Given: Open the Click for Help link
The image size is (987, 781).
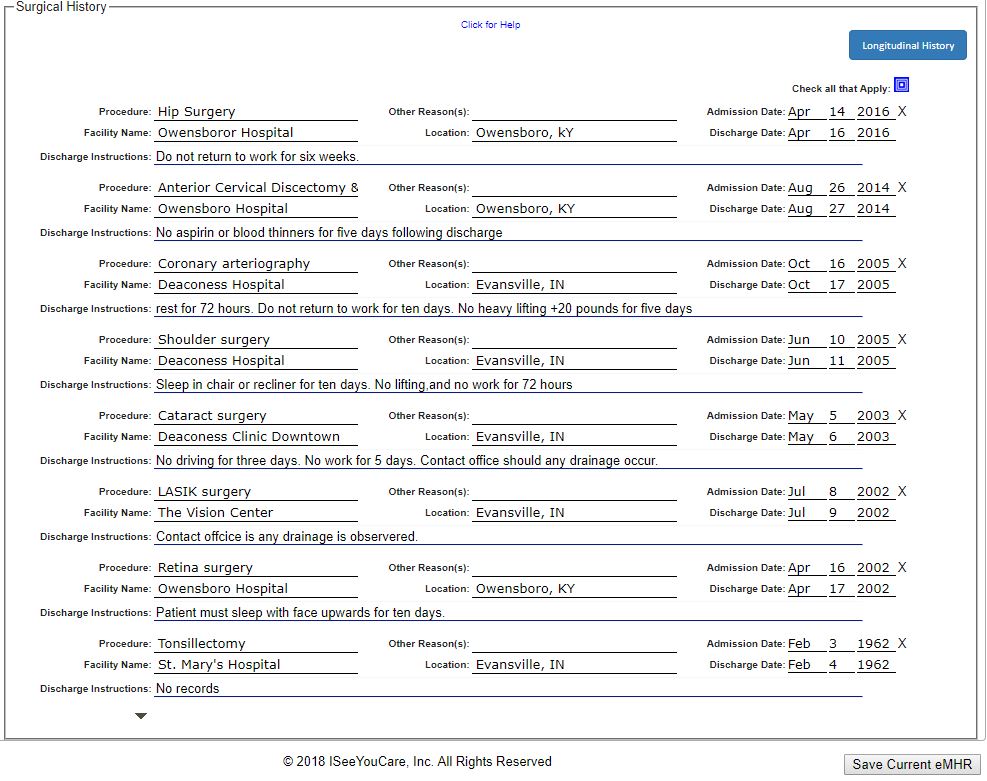Looking at the screenshot, I should pos(490,25).
